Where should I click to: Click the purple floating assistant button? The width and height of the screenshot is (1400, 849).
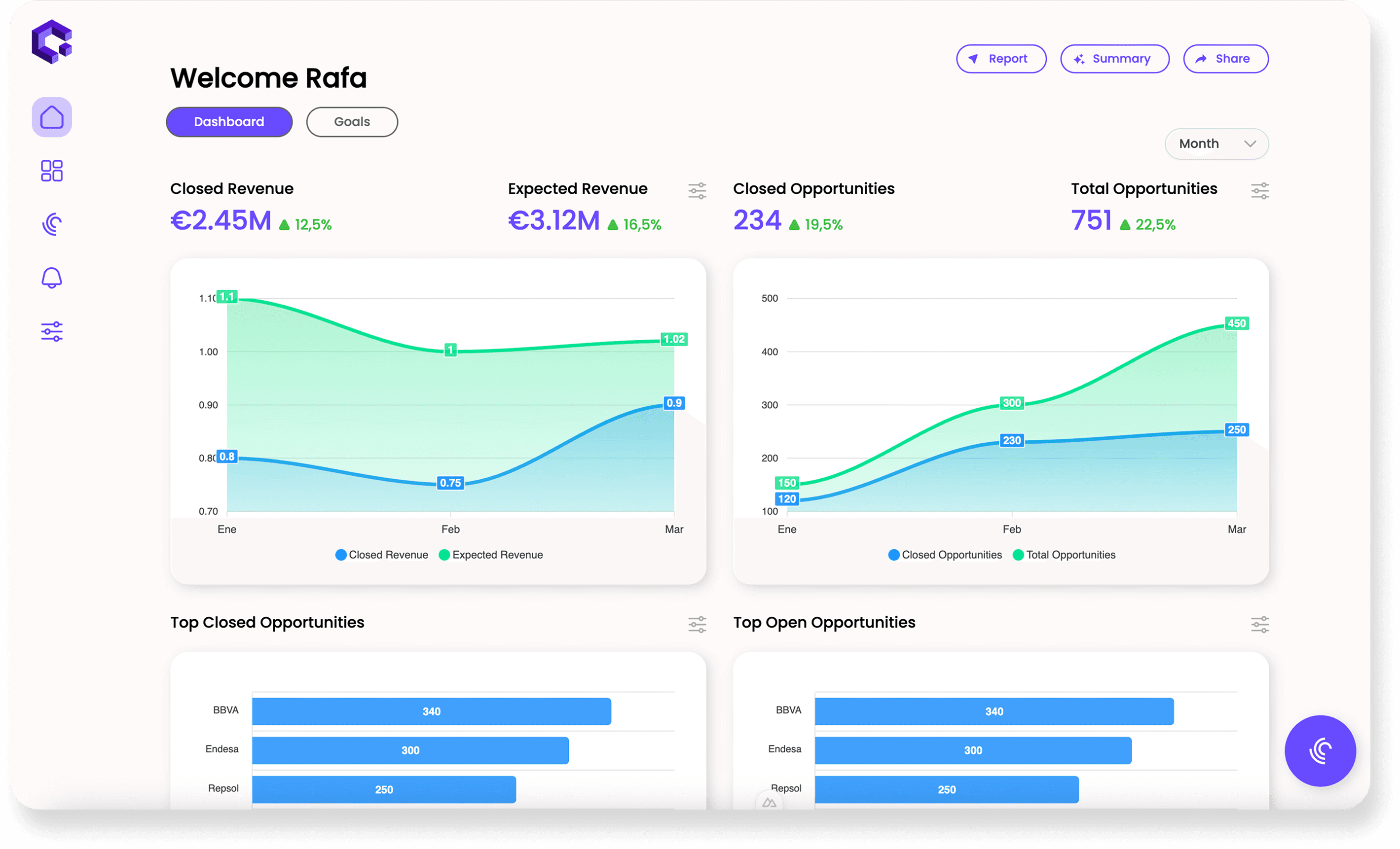click(1320, 750)
